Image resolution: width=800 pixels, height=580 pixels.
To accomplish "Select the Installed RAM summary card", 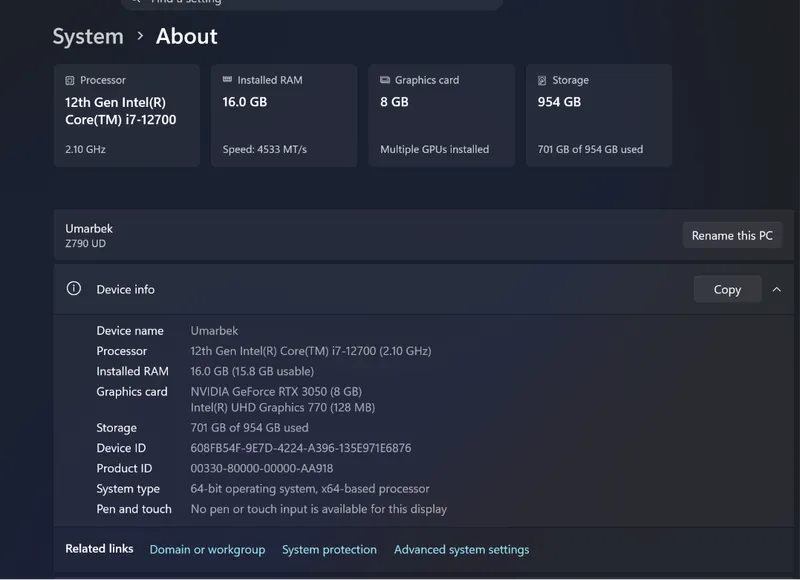I will pos(284,115).
